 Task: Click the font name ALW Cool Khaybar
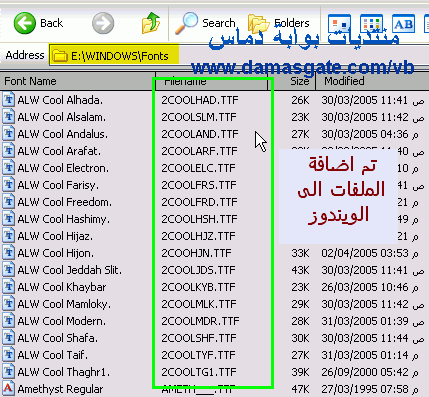(x=62, y=287)
